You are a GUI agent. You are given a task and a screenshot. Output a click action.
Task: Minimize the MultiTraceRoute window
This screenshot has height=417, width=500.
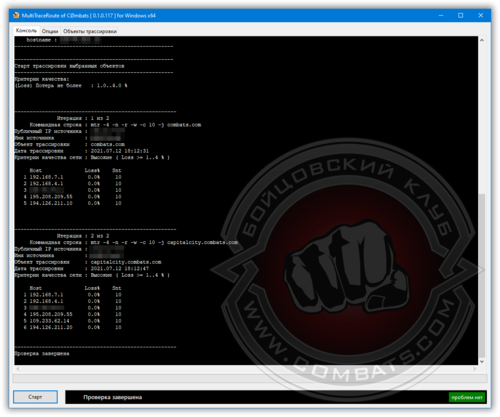coord(441,15)
